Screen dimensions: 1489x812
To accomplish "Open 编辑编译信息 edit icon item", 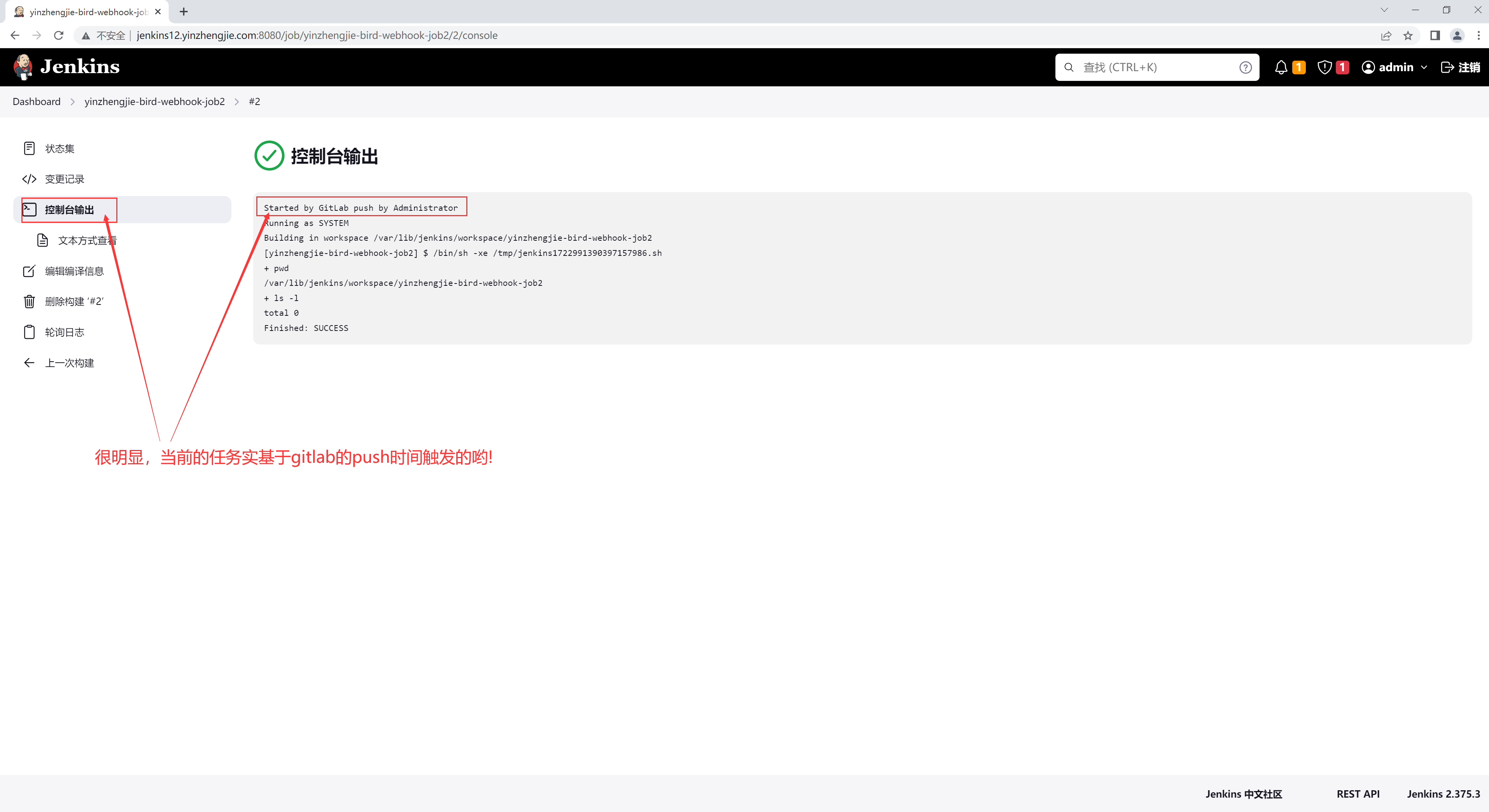I will click(x=30, y=271).
